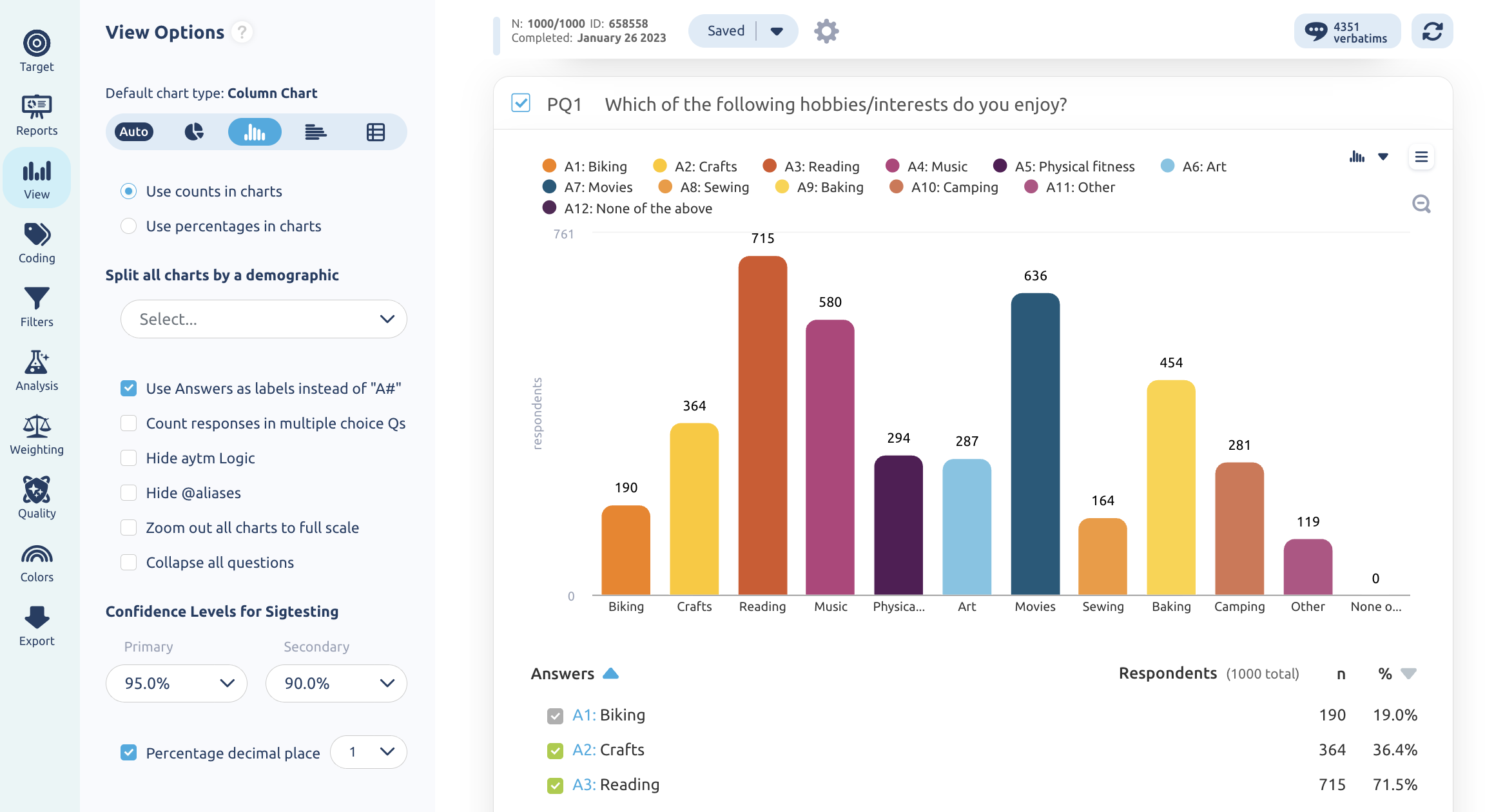Open the View Options help icon

click(242, 32)
